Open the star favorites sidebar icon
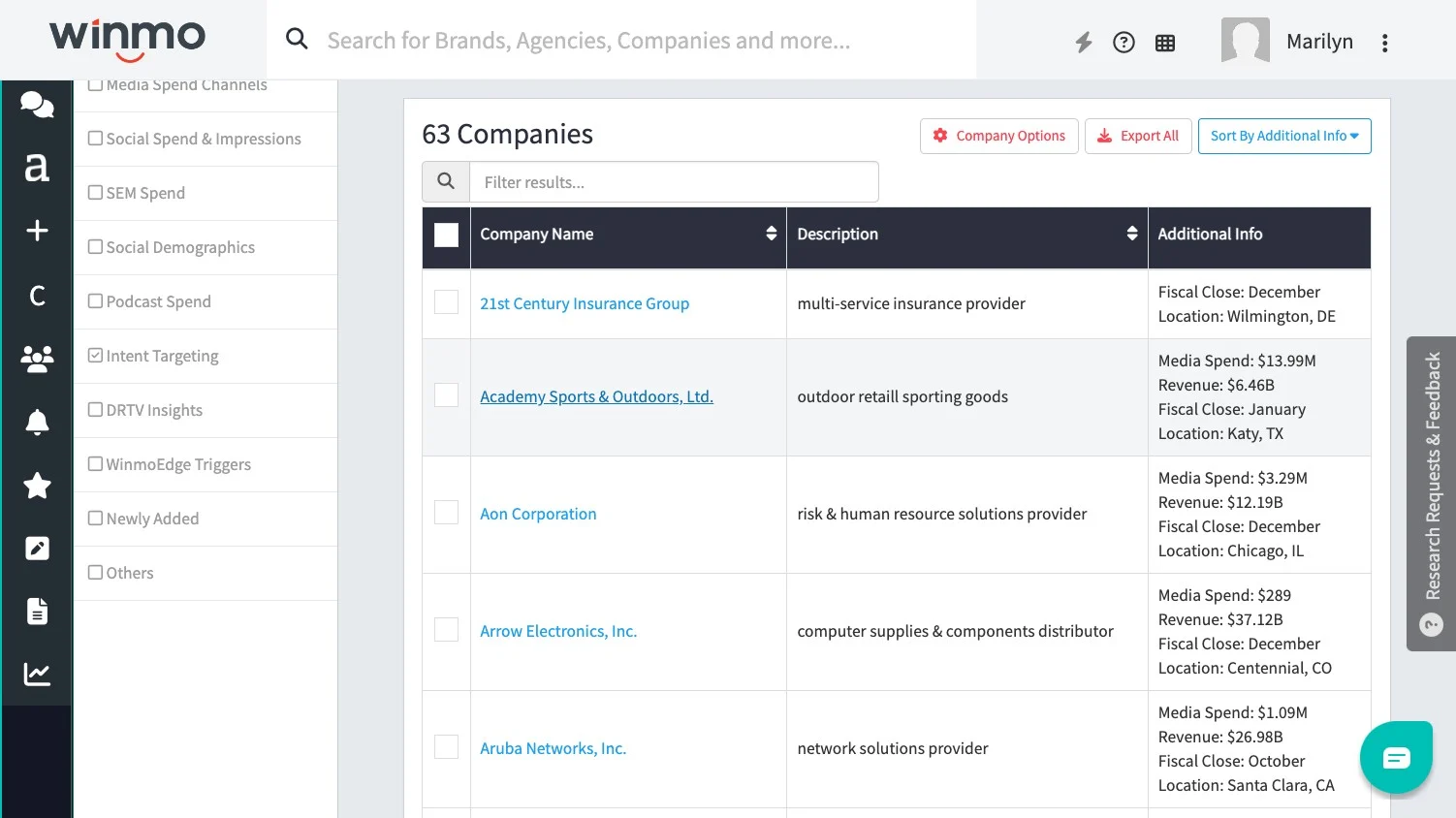 (x=37, y=485)
